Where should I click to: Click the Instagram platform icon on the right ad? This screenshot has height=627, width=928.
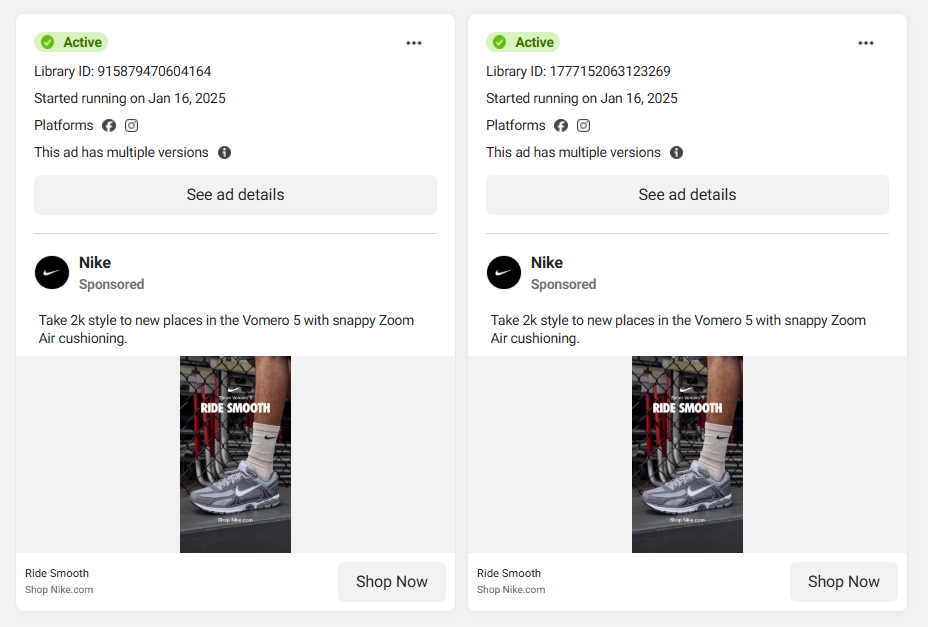(x=583, y=125)
